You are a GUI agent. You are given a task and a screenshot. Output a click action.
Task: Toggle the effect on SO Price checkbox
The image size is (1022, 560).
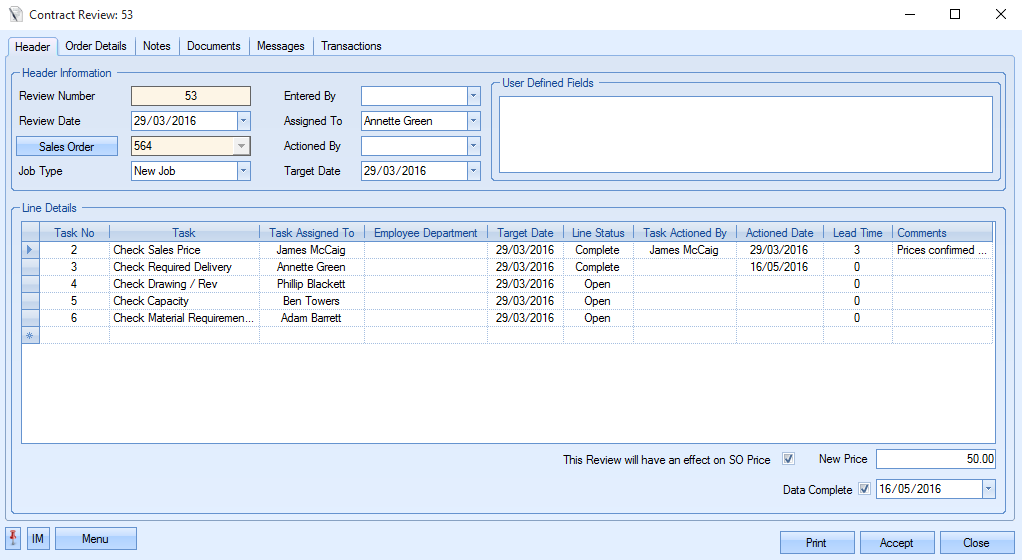[x=788, y=460]
